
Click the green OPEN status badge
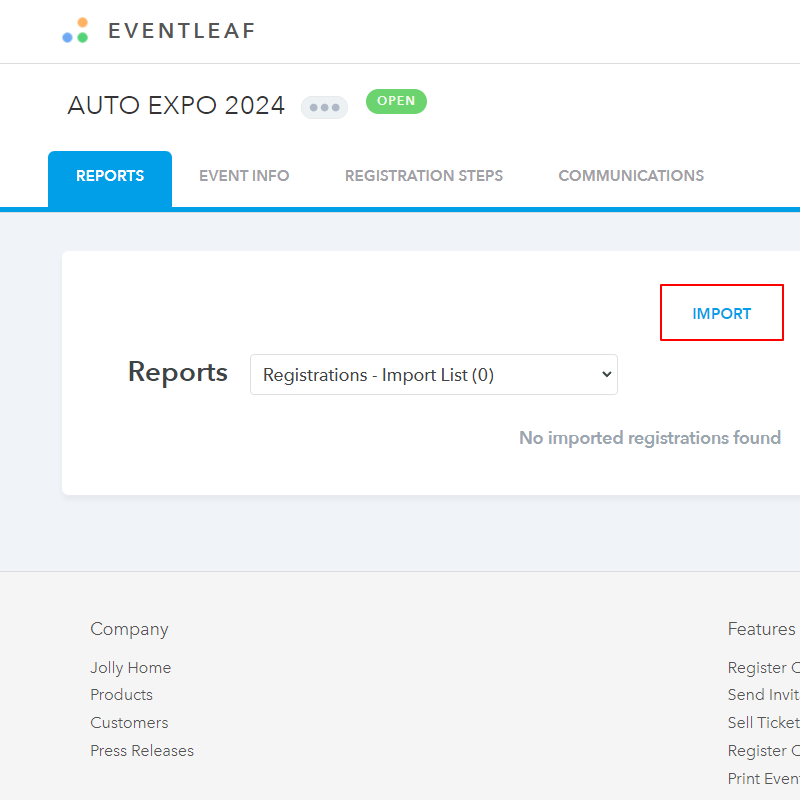(396, 101)
